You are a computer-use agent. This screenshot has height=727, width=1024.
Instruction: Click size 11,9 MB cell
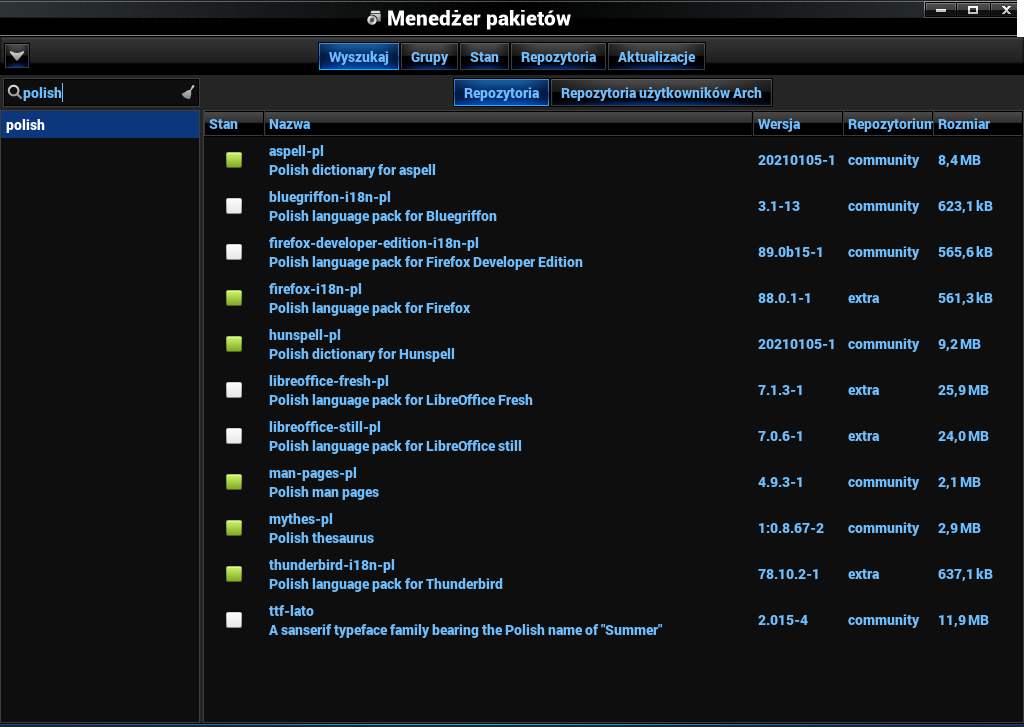[963, 620]
